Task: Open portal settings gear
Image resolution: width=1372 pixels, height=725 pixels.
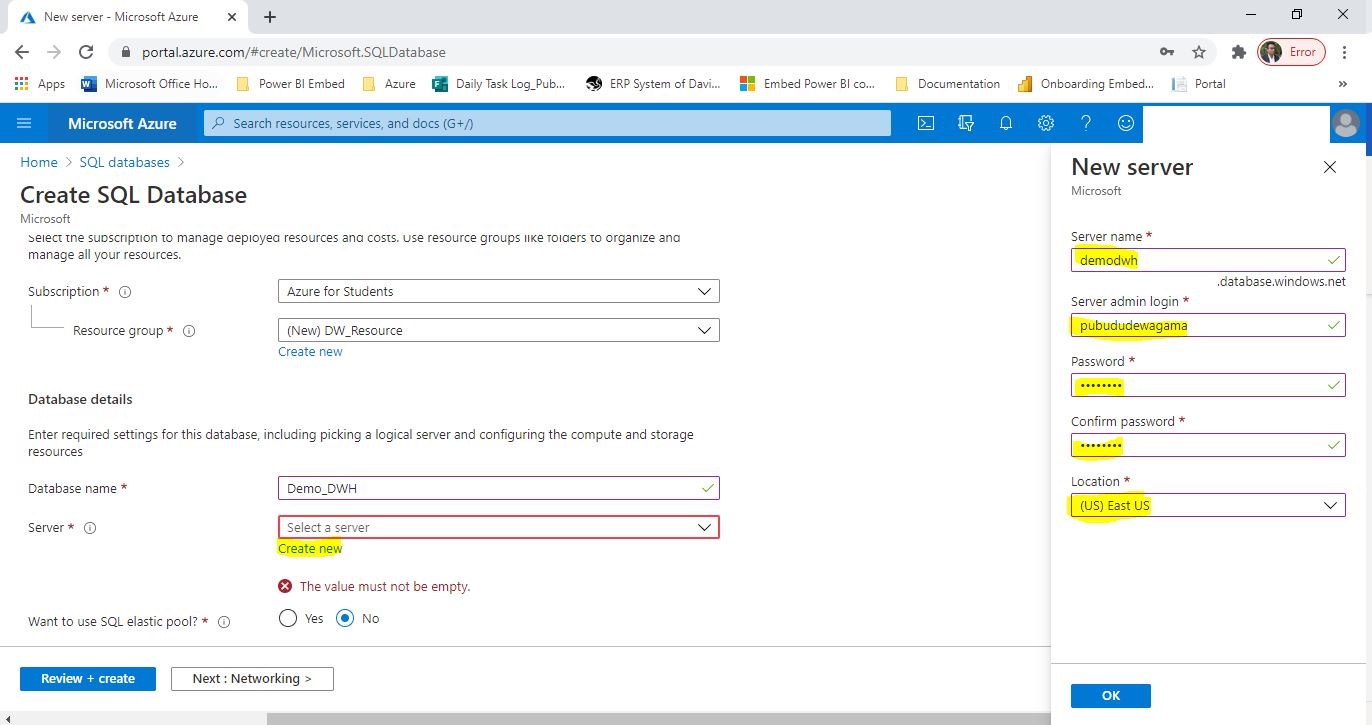Action: (1046, 123)
